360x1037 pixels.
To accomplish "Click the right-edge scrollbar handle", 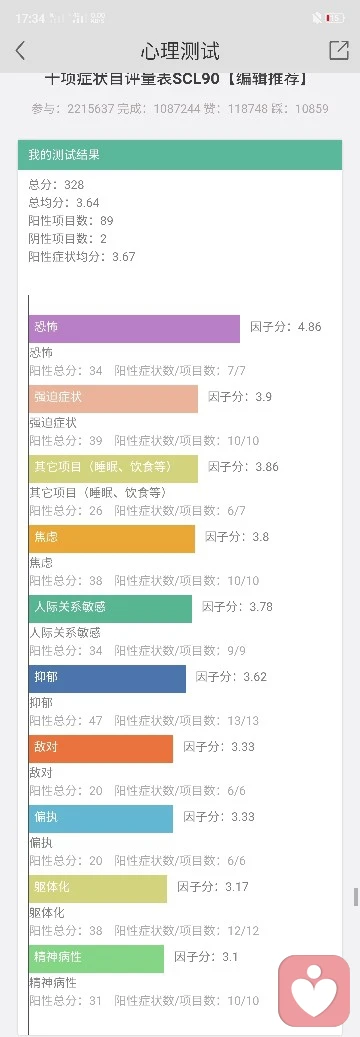I will click(x=355, y=897).
